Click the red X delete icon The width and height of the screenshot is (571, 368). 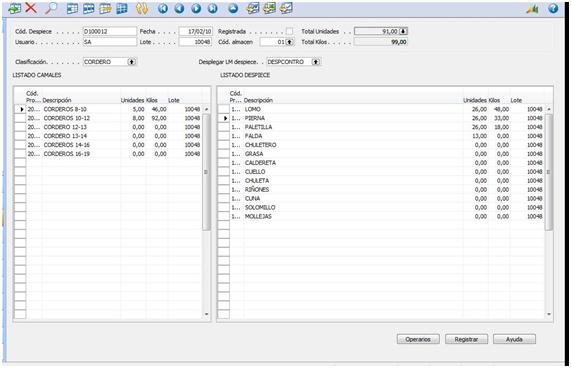click(x=31, y=8)
